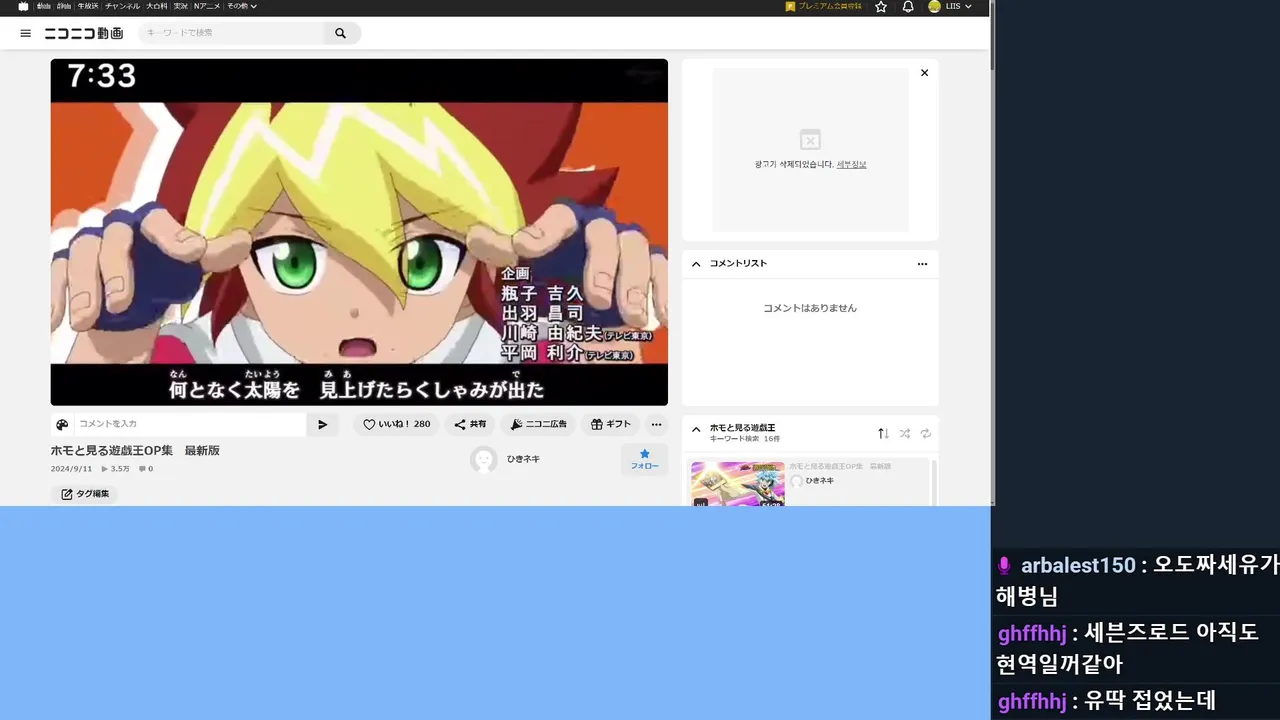Click the user avatar icon in top bar
The width and height of the screenshot is (1280, 720).
pyautogui.click(x=934, y=6)
